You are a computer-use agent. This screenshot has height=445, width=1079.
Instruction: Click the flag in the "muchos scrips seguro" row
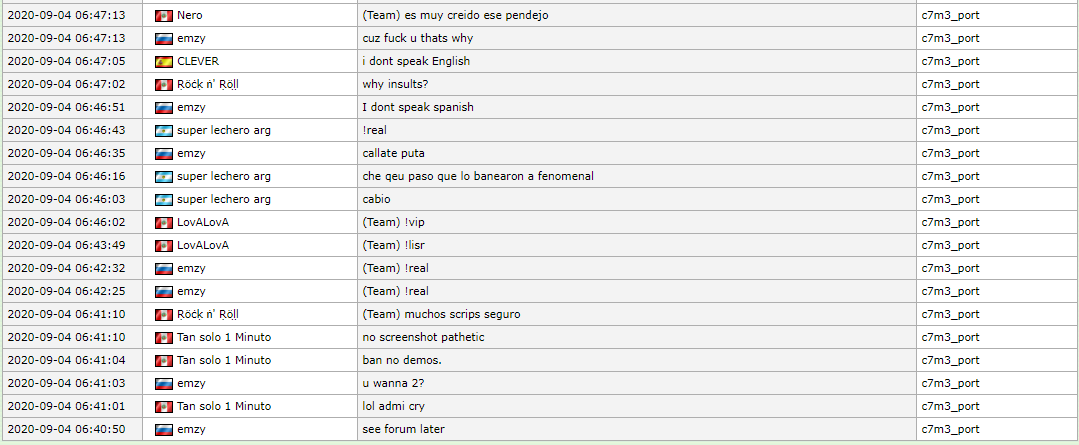[x=164, y=315]
